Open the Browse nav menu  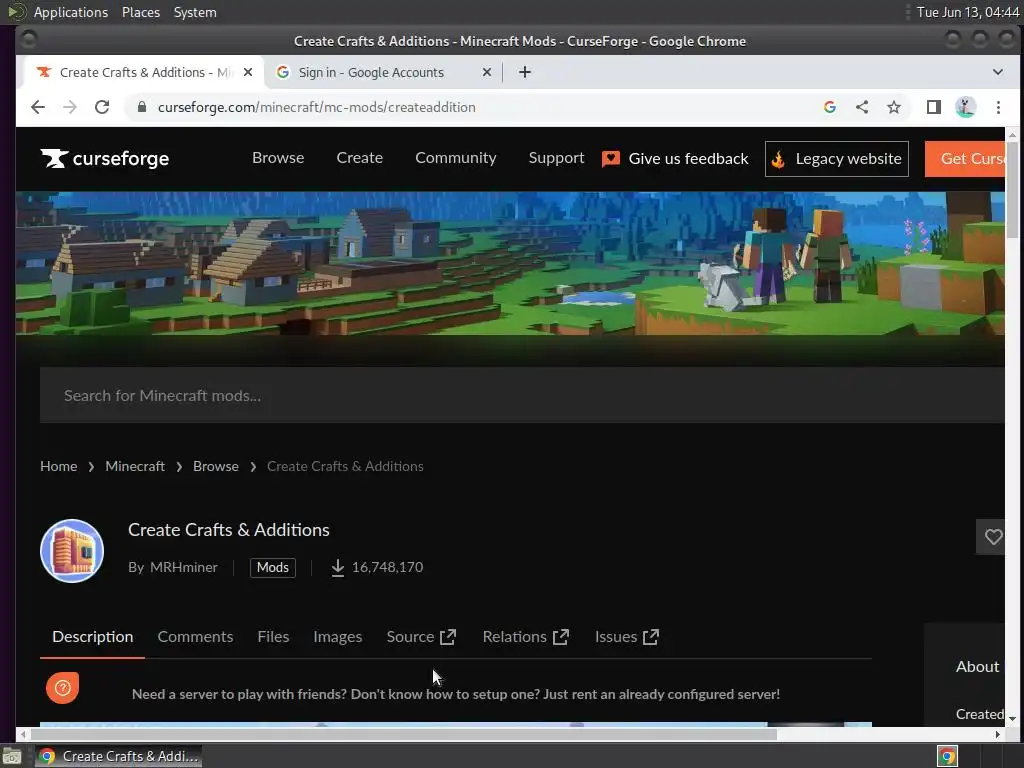(x=278, y=158)
